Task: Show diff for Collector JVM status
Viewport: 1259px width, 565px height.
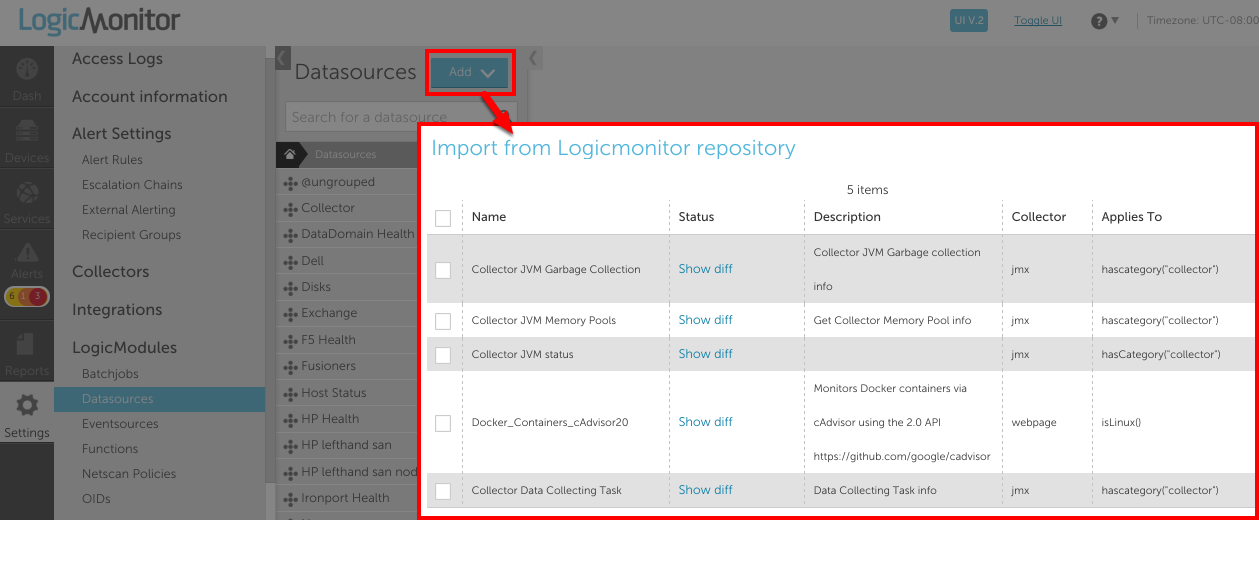Action: (705, 354)
